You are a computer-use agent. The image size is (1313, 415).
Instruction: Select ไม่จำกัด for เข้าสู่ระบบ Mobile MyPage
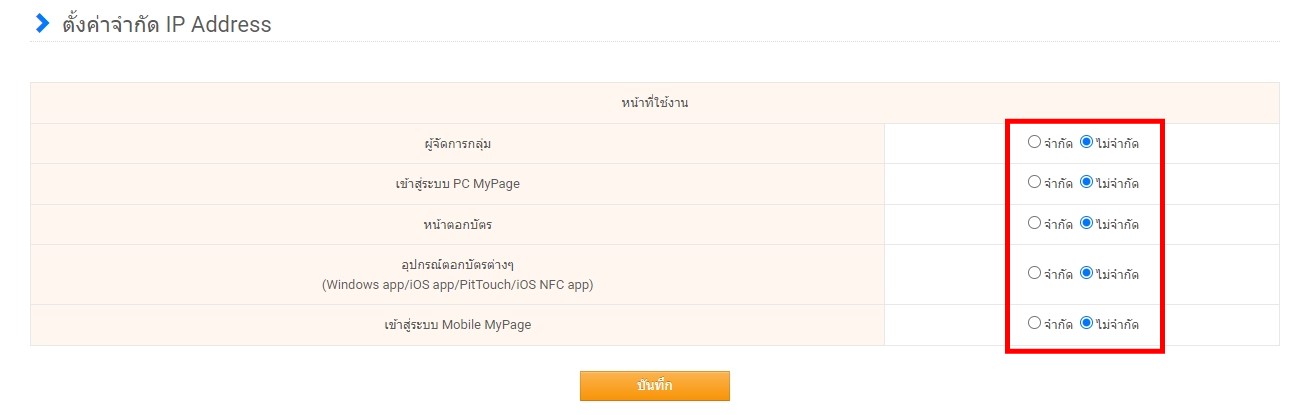coord(1087,323)
